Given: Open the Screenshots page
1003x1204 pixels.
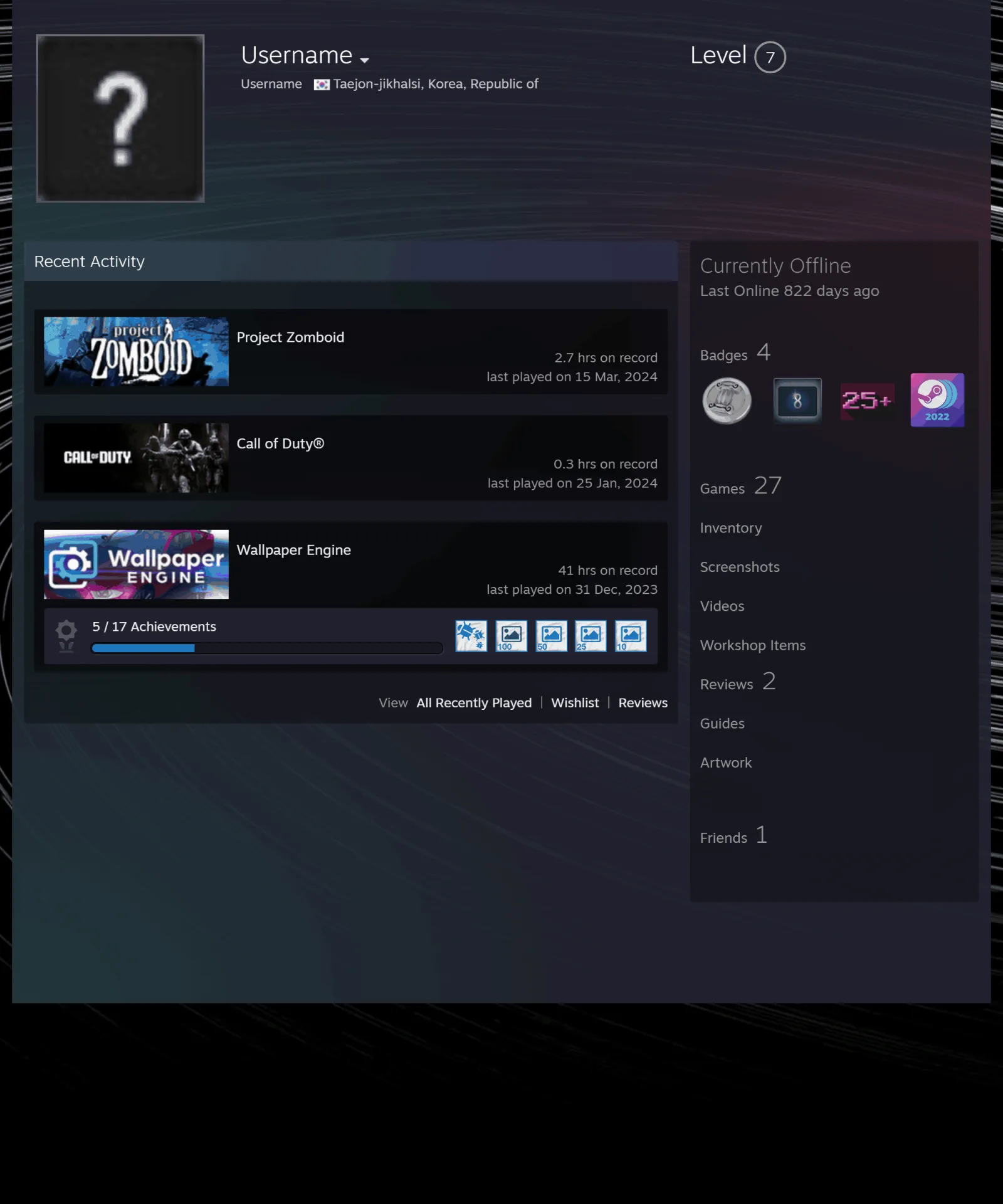Looking at the screenshot, I should [x=740, y=567].
